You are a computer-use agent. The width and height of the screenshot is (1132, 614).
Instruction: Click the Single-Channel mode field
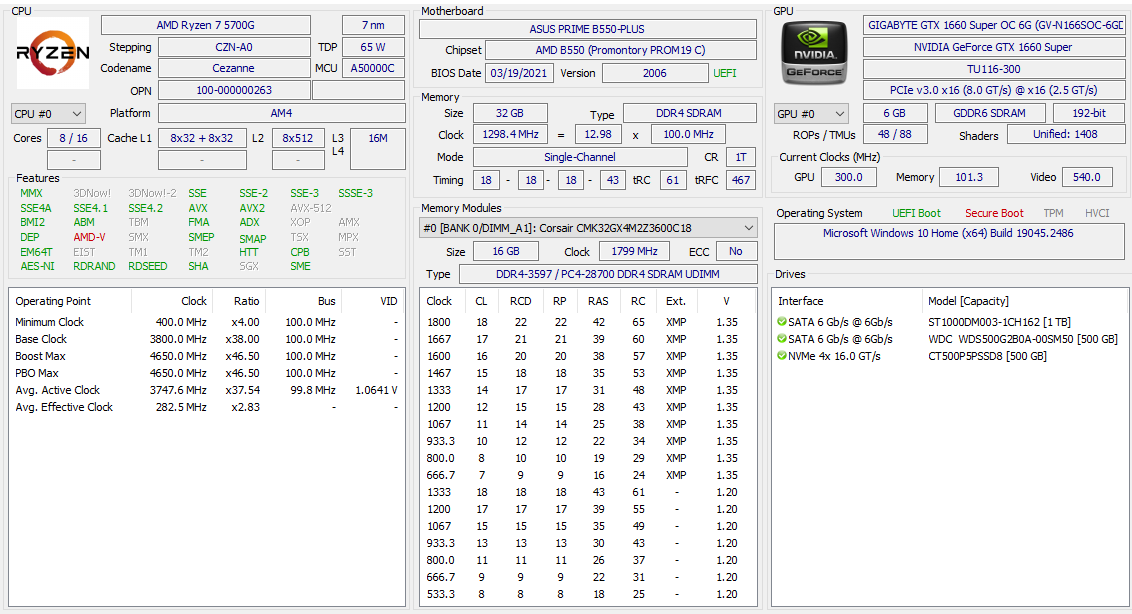(x=580, y=157)
